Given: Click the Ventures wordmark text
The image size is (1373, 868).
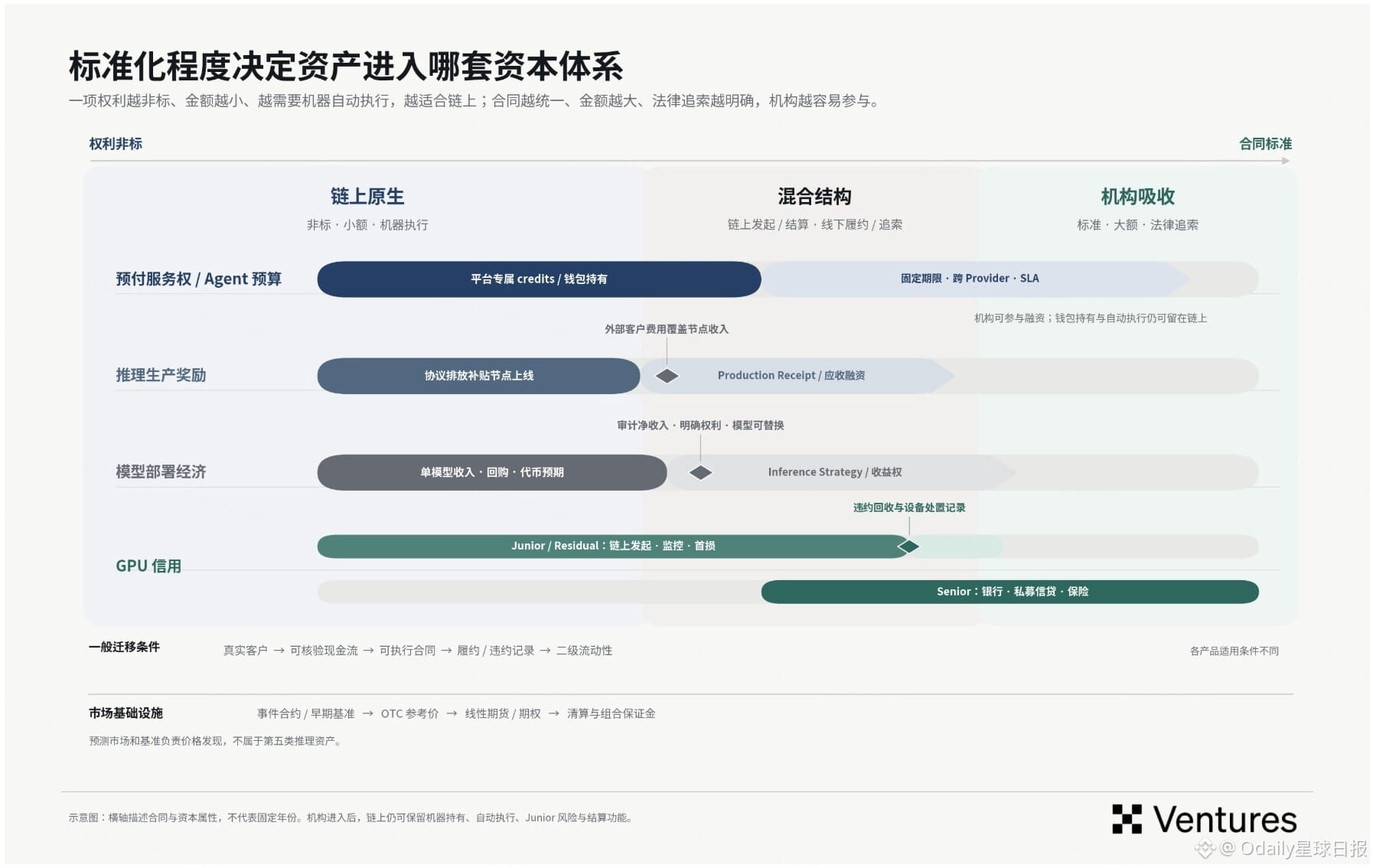Looking at the screenshot, I should (1225, 820).
